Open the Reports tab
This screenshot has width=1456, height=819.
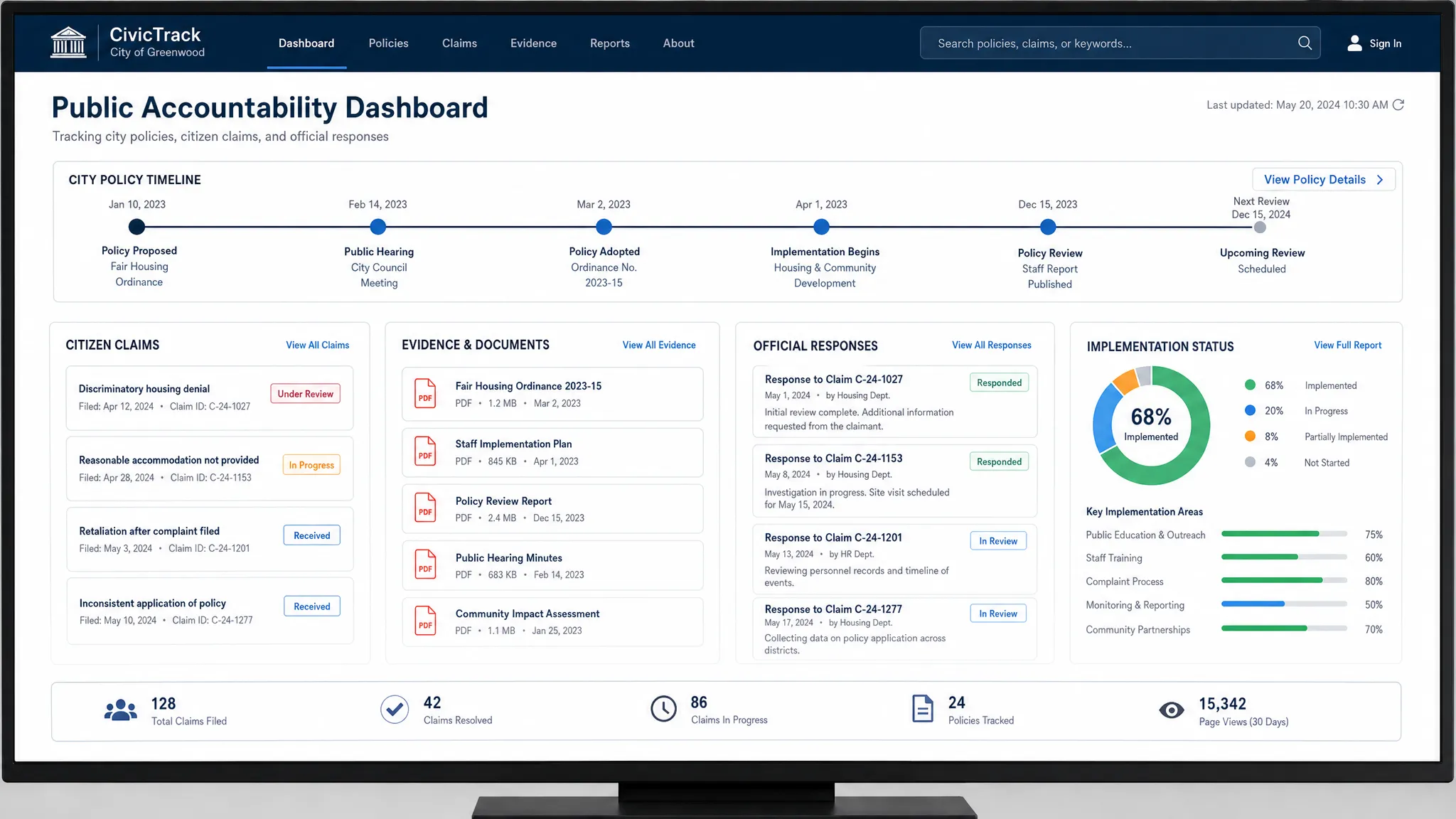(x=609, y=43)
